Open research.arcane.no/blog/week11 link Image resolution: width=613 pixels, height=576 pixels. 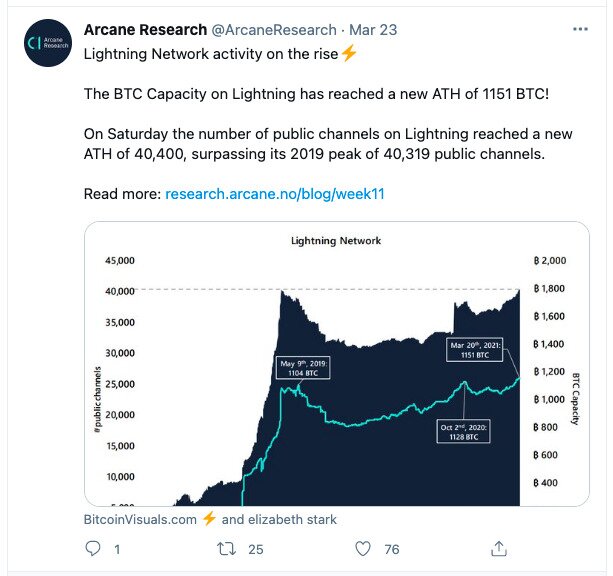(x=275, y=194)
